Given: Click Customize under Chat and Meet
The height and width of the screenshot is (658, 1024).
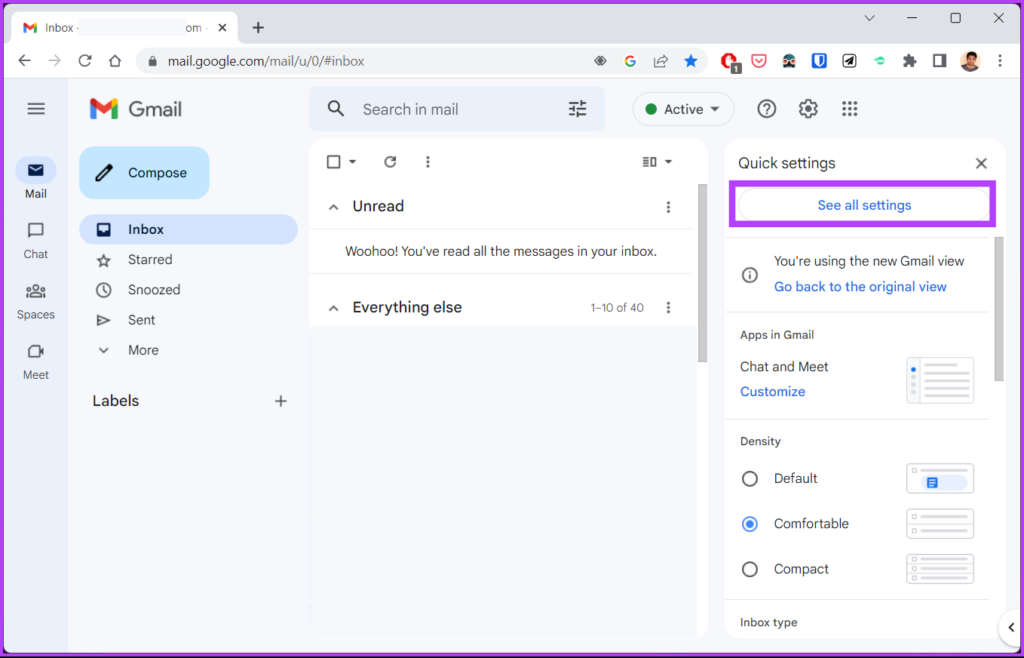Looking at the screenshot, I should pyautogui.click(x=773, y=392).
